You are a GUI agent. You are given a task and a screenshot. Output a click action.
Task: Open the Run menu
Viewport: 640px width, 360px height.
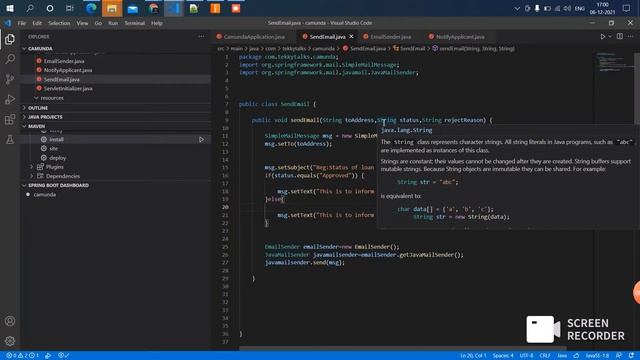point(113,23)
